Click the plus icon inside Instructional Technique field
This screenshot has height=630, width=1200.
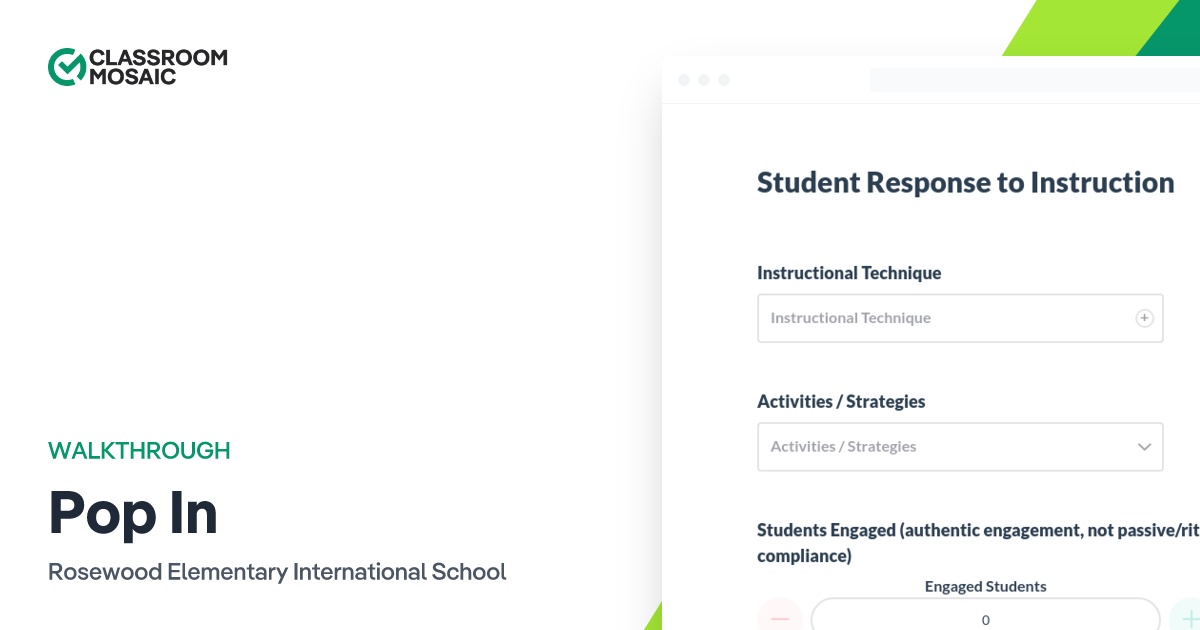(x=1144, y=318)
